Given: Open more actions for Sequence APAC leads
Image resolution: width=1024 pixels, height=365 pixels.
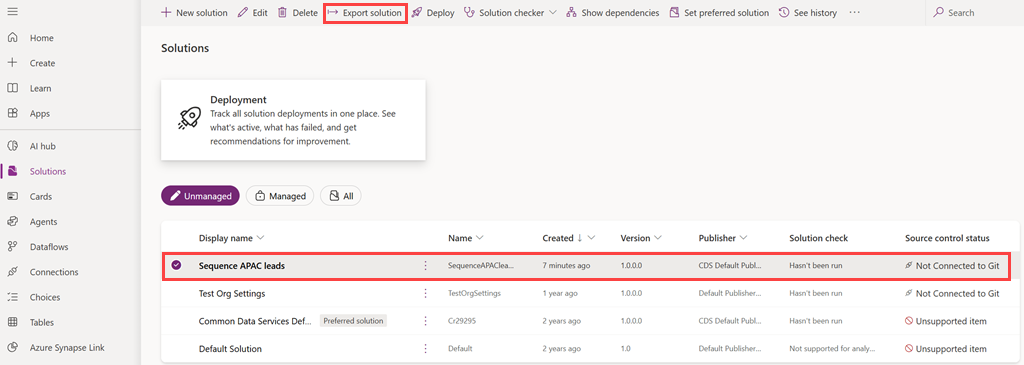Looking at the screenshot, I should [426, 266].
